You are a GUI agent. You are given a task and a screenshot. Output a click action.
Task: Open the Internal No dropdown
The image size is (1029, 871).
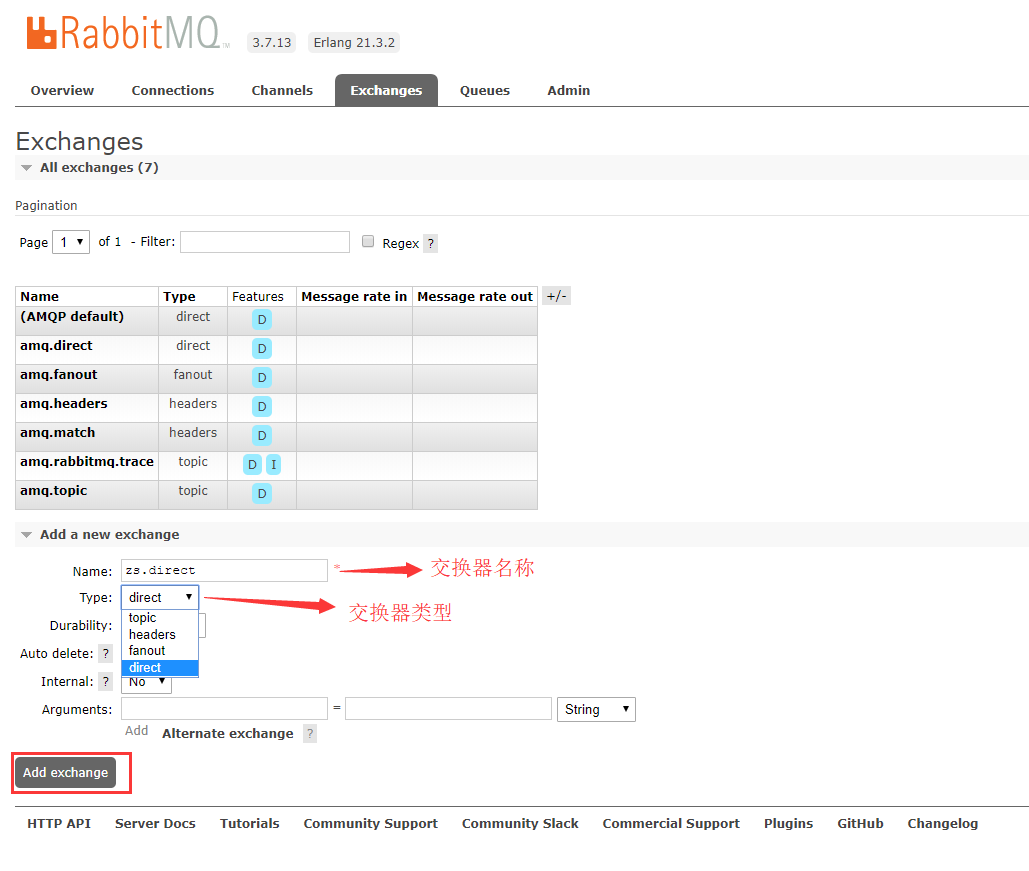(x=146, y=681)
